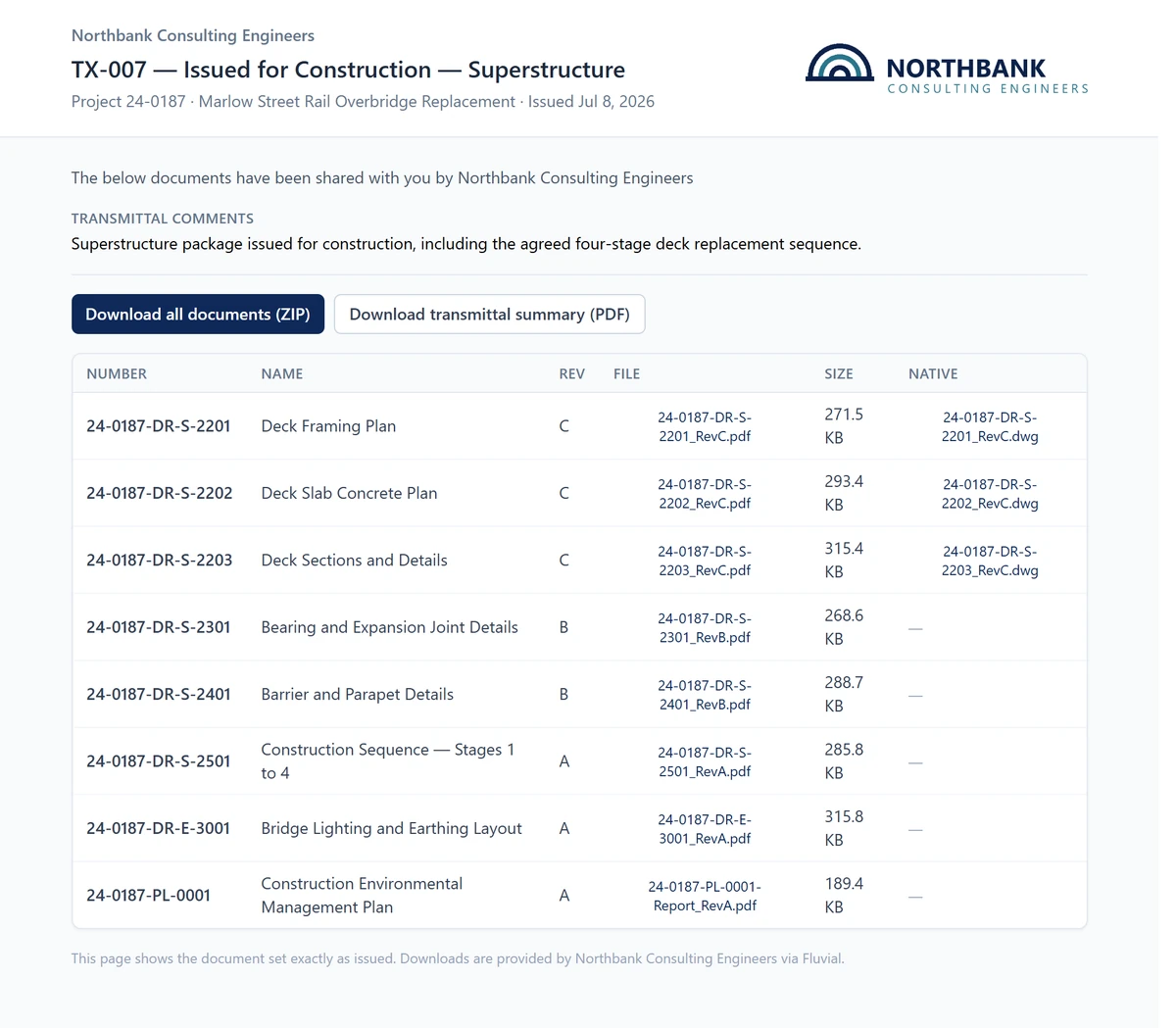Open file 24-0187-DR-S-2203_RevC.pdf
Image resolution: width=1176 pixels, height=1028 pixels.
pos(705,561)
